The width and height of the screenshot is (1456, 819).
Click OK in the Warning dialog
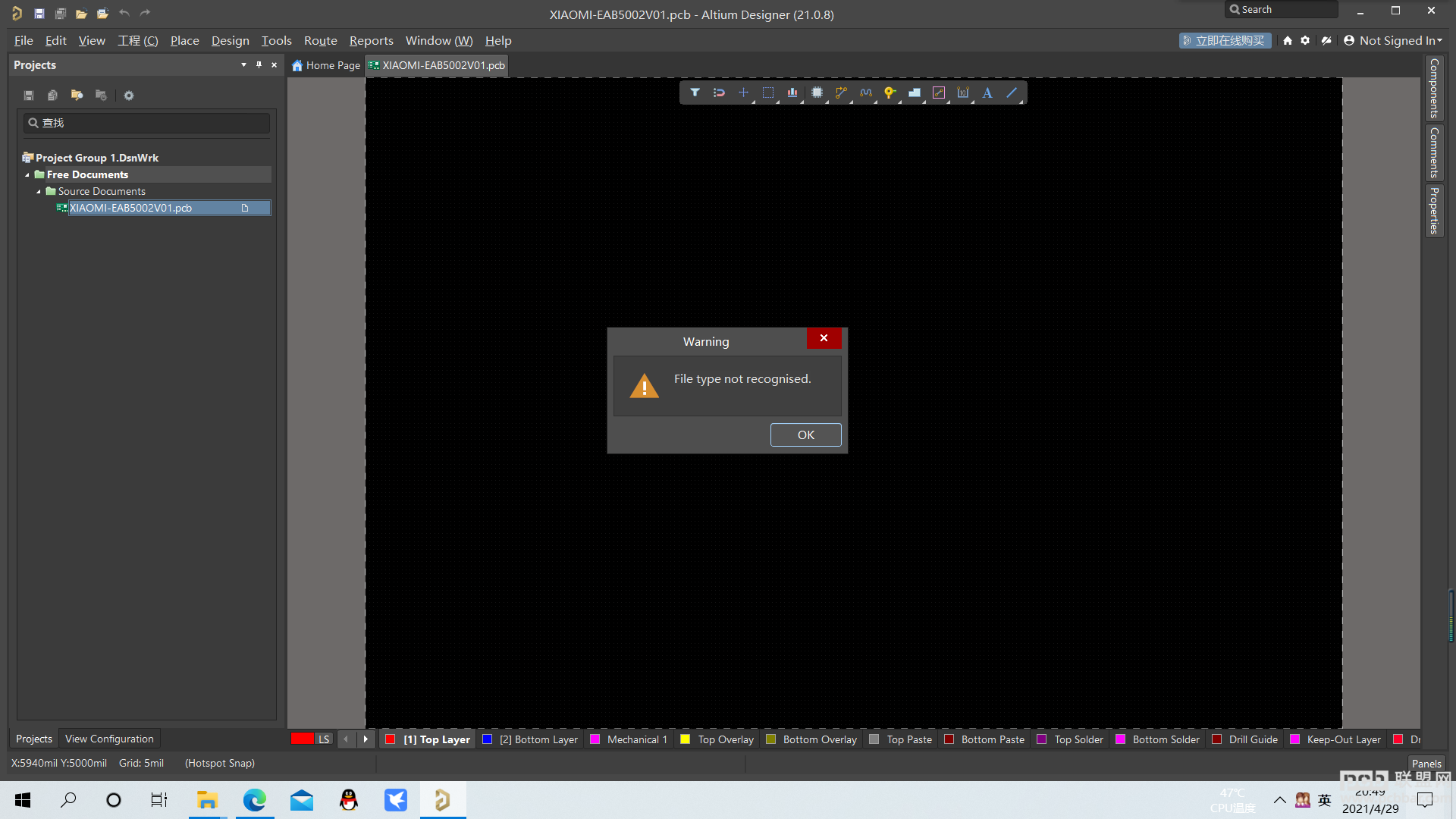coord(805,435)
